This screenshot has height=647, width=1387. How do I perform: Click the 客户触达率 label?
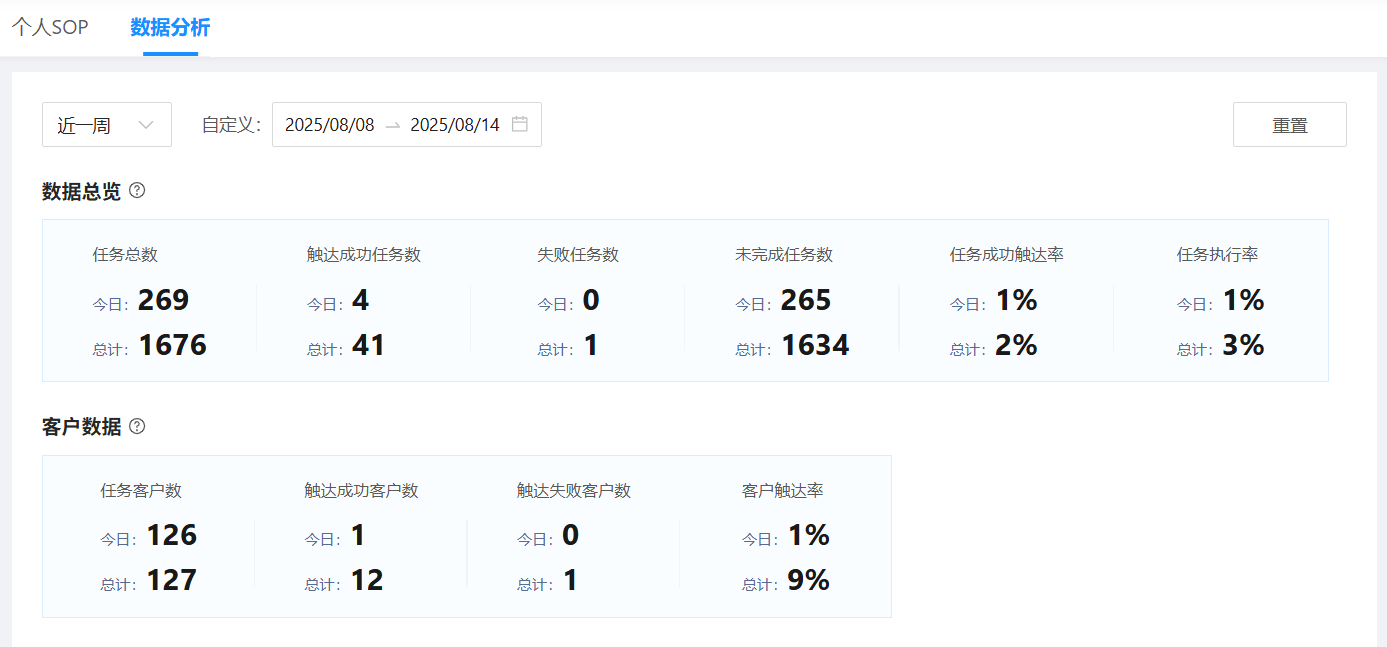[x=783, y=491]
